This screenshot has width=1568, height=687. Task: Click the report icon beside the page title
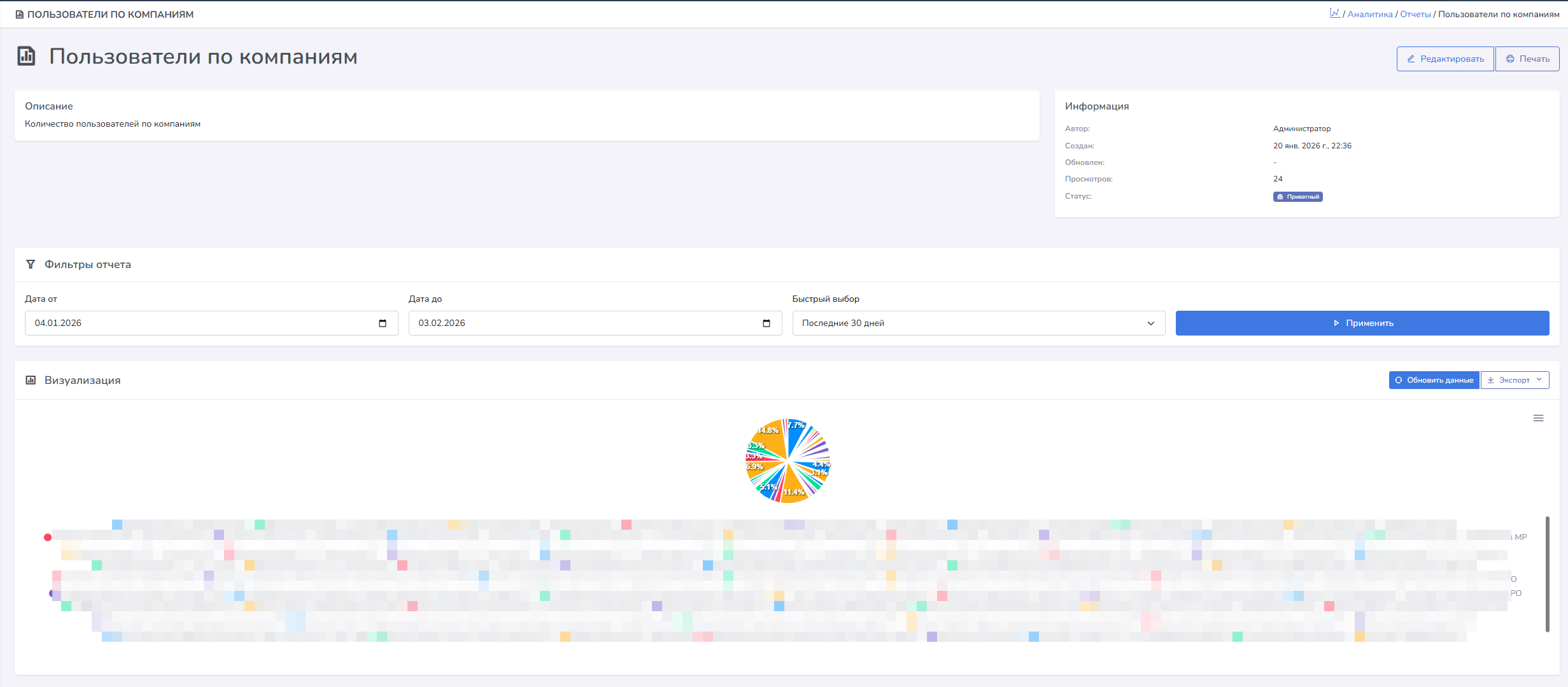[26, 56]
